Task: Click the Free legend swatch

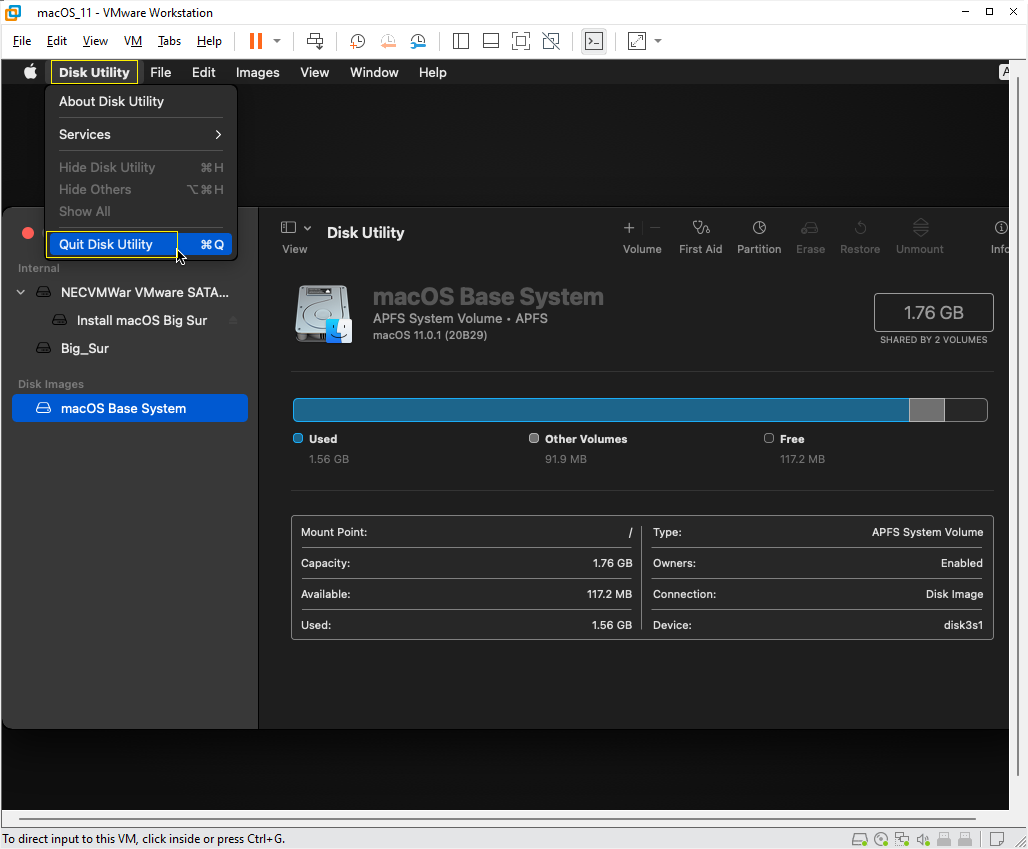Action: pyautogui.click(x=768, y=439)
